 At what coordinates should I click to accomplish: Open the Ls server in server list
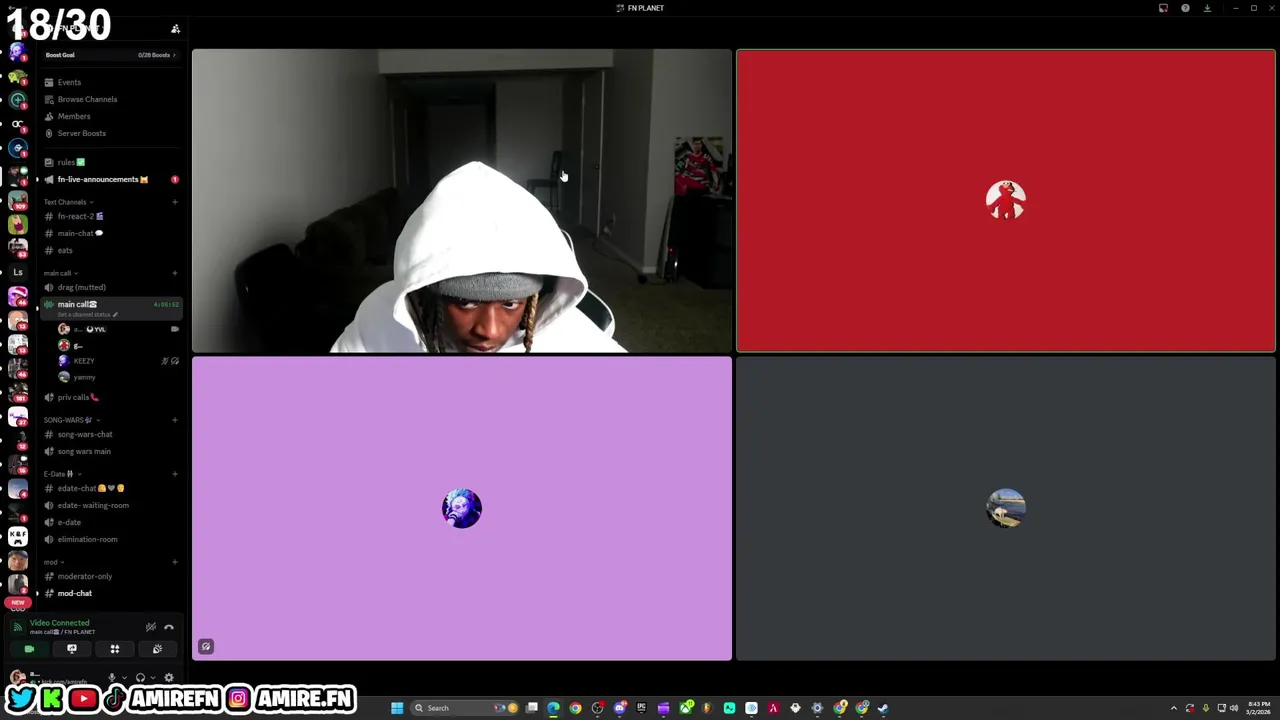17,272
